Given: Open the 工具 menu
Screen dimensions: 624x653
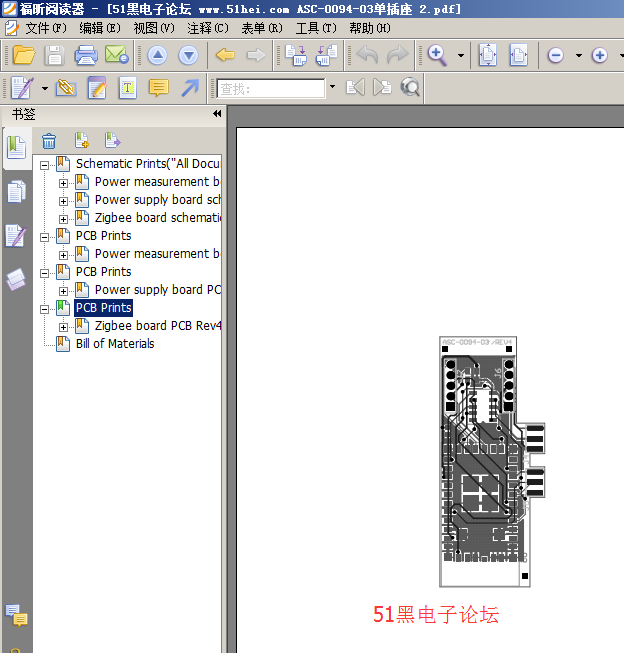Looking at the screenshot, I should [316, 28].
